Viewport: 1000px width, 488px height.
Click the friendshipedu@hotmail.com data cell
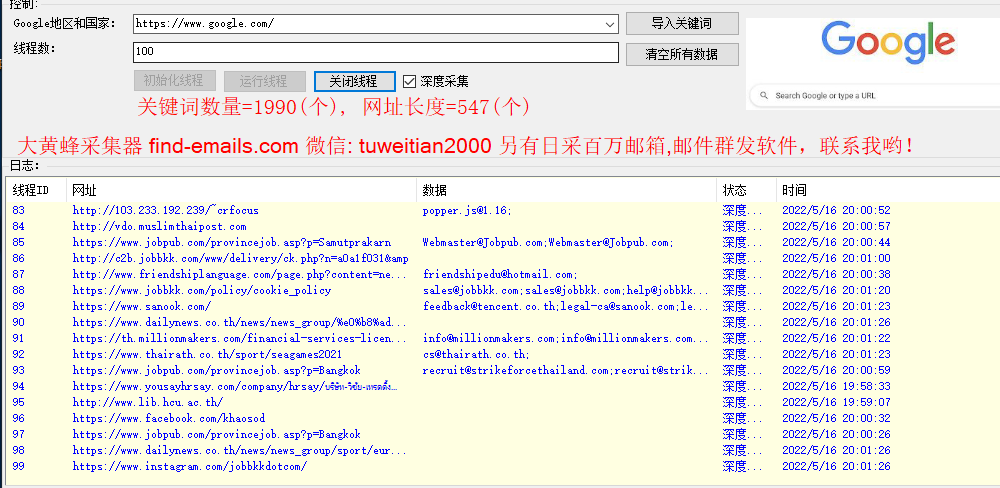tap(500, 274)
